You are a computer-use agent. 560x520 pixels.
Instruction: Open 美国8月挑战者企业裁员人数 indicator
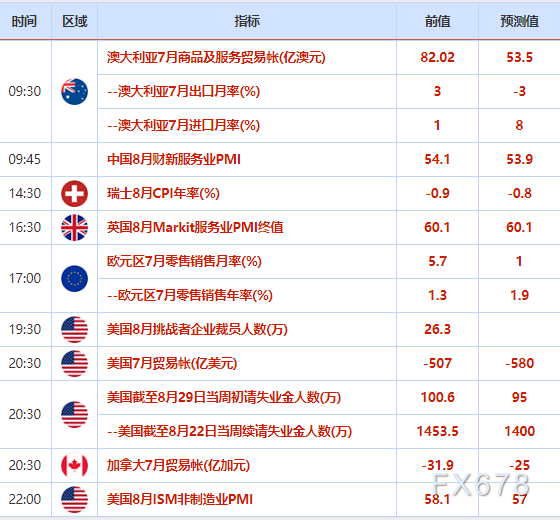[x=197, y=329]
